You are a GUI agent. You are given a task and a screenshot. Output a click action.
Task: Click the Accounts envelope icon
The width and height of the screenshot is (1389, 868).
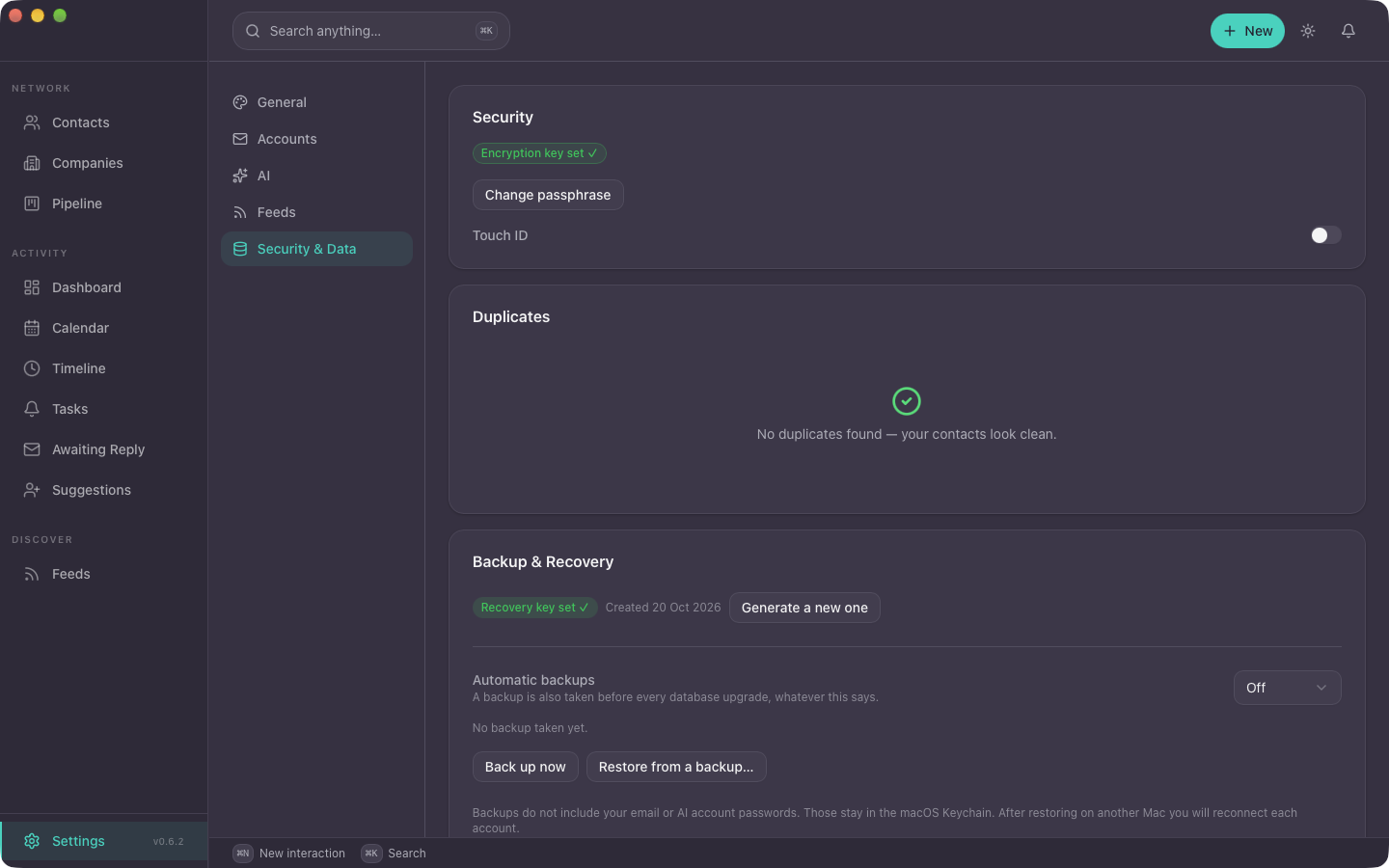coord(240,139)
